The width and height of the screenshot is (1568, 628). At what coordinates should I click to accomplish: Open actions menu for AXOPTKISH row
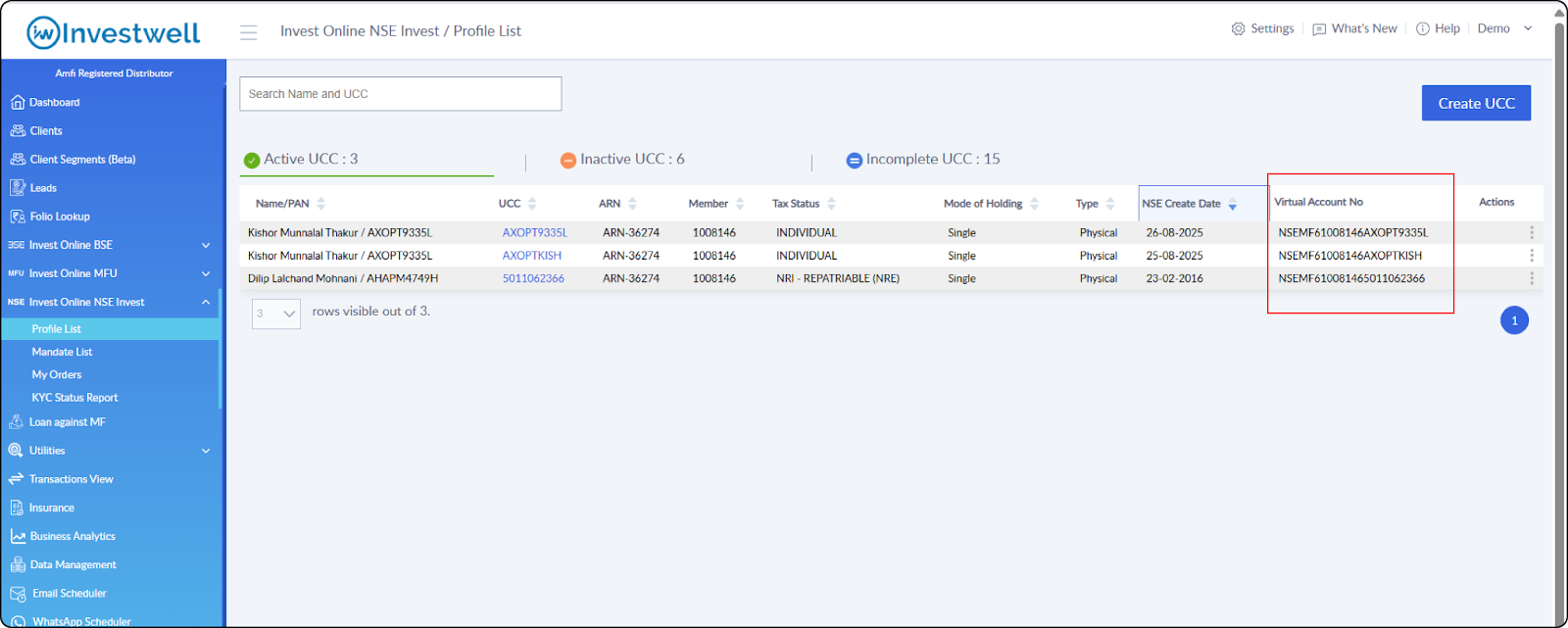point(1532,256)
